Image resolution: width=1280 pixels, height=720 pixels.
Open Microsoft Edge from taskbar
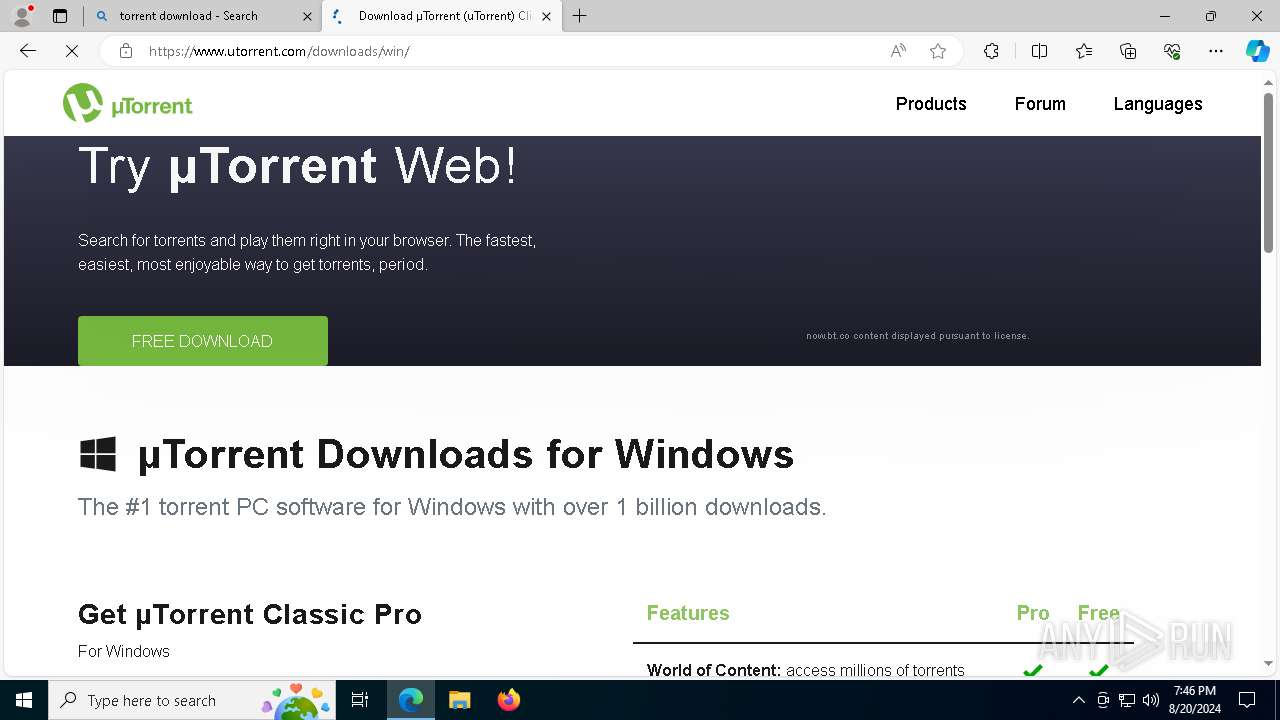pos(411,700)
